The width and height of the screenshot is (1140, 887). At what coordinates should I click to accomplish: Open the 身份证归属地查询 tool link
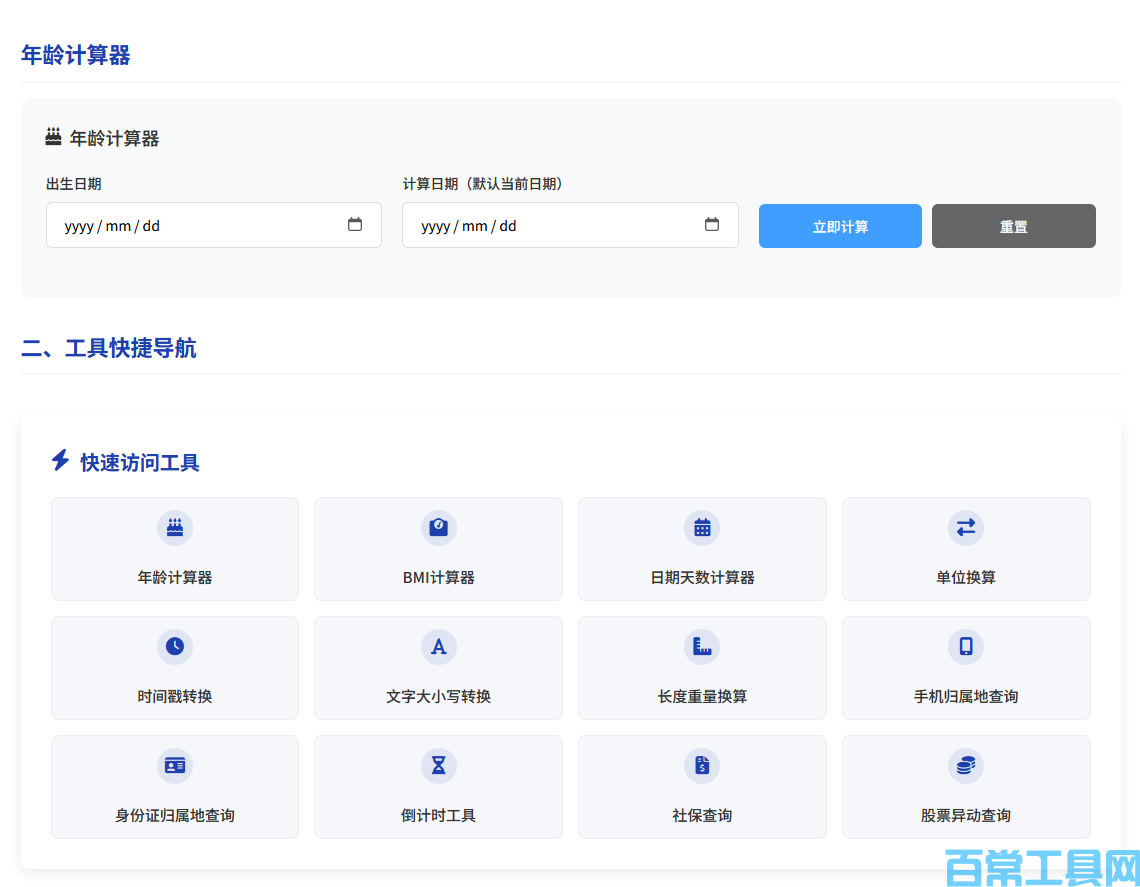pyautogui.click(x=174, y=787)
